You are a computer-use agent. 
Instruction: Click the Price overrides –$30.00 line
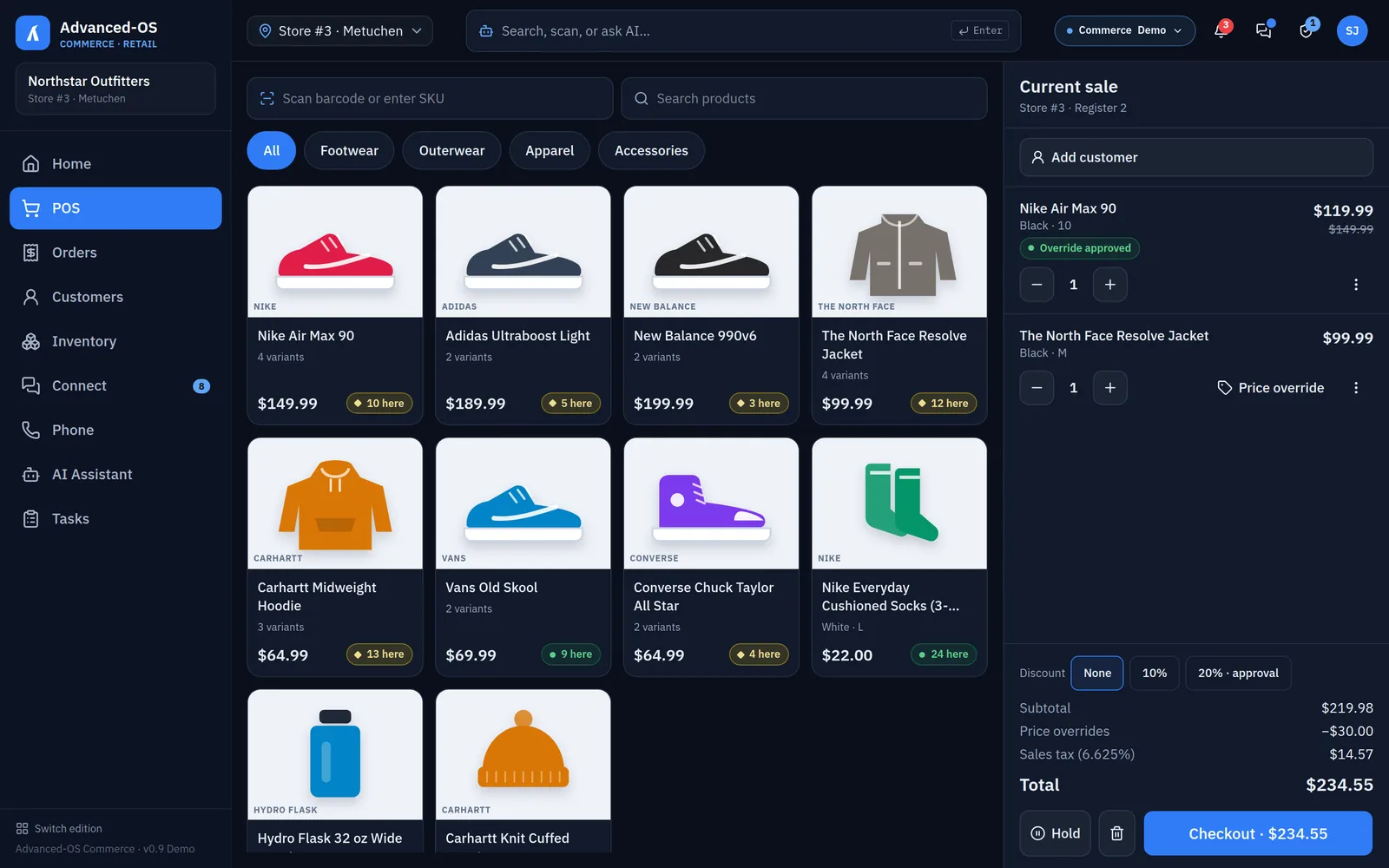[x=1196, y=731]
